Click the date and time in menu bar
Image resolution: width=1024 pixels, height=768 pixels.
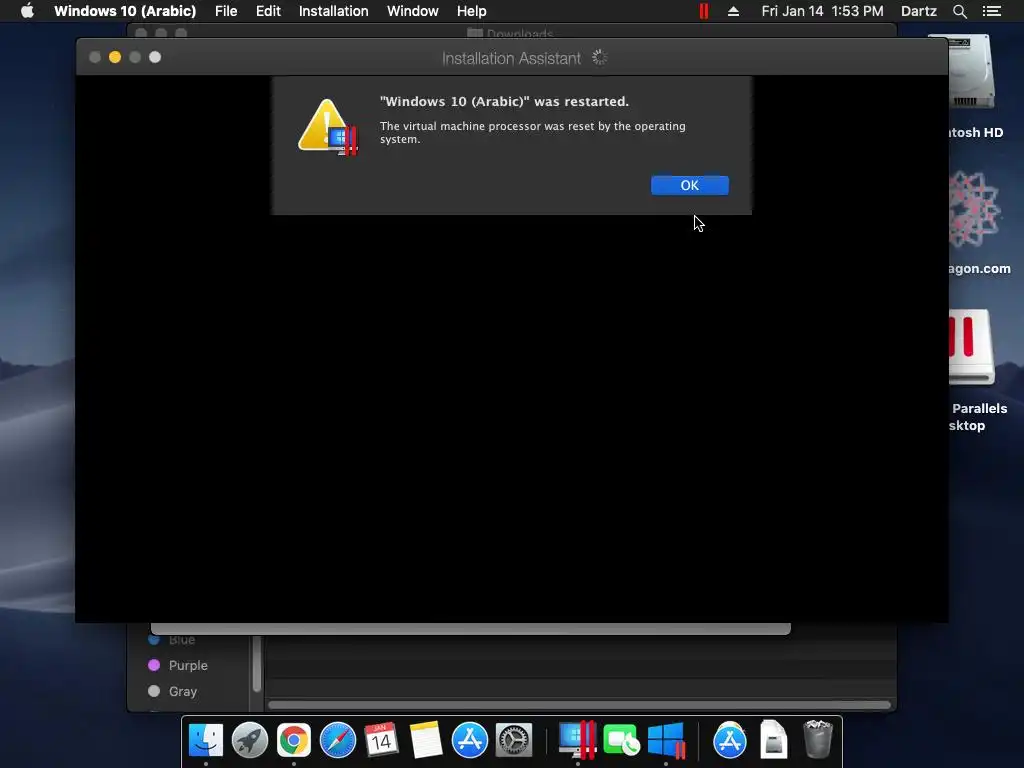click(x=822, y=11)
